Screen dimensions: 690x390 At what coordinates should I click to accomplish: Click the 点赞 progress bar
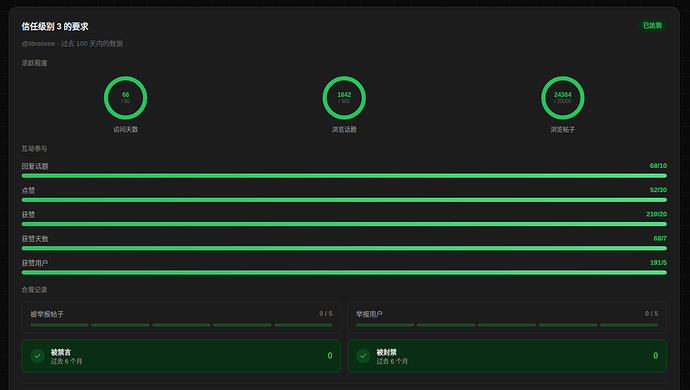344,200
